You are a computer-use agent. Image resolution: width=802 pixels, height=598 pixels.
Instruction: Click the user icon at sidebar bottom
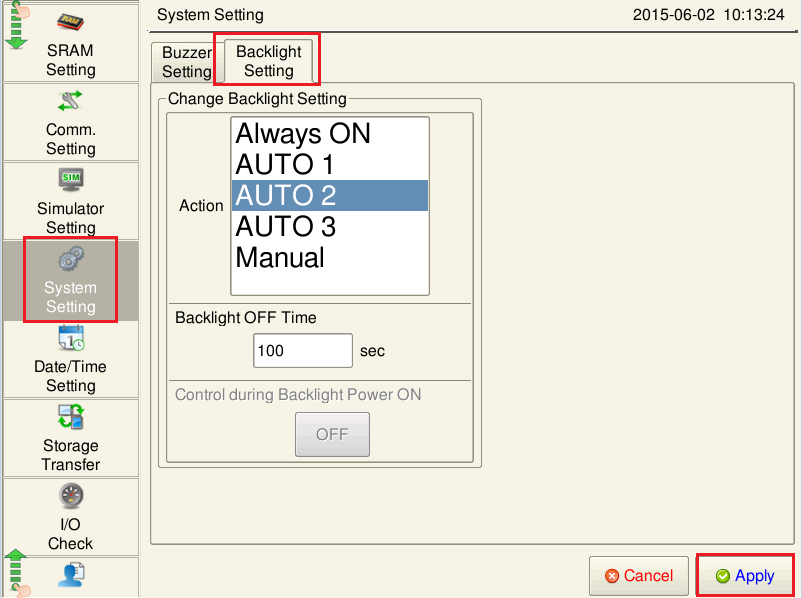pos(70,575)
